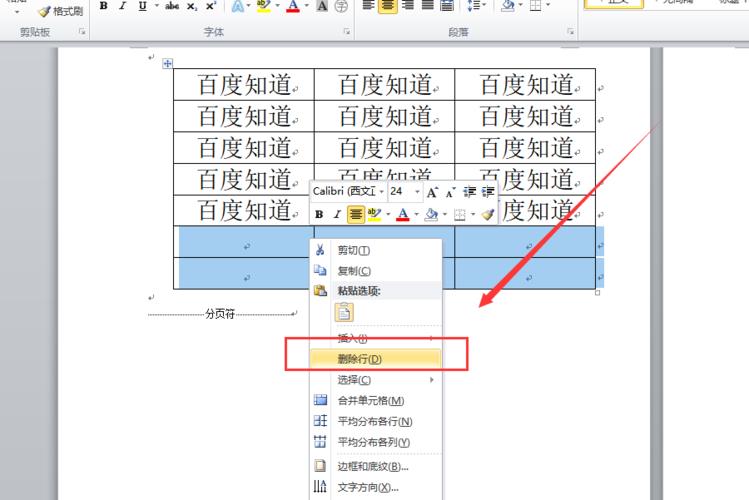Click the shrink font icon on the mini toolbar

[450, 192]
